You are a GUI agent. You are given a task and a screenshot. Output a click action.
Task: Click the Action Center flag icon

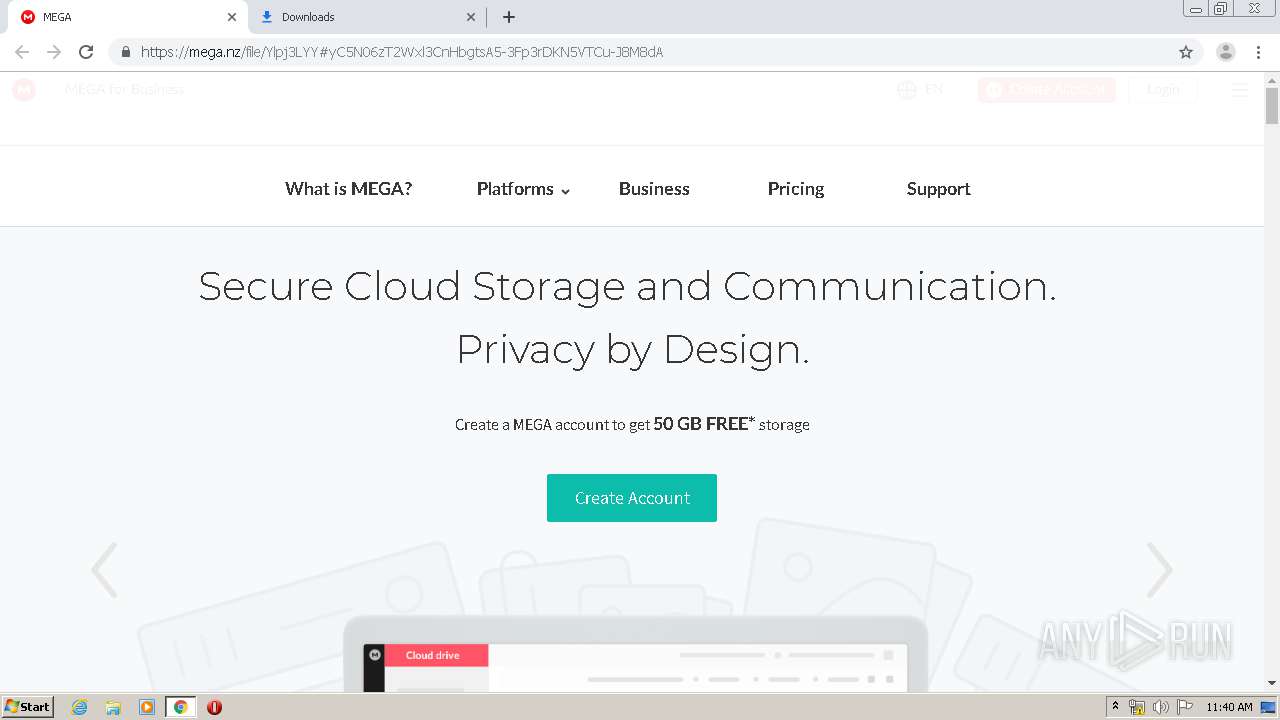pyautogui.click(x=1185, y=707)
